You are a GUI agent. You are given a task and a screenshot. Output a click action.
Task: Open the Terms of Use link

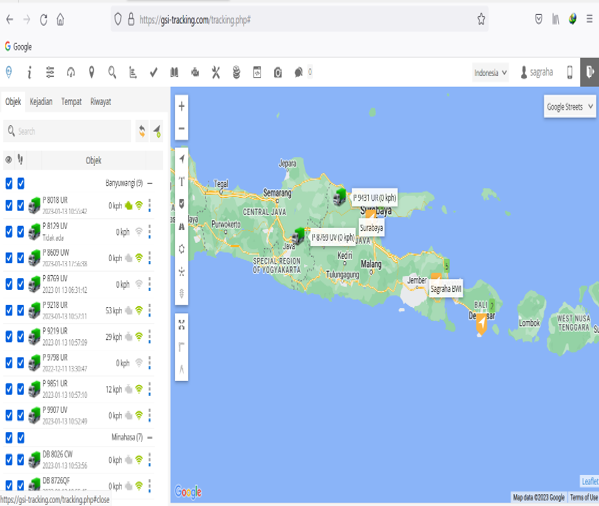[584, 497]
